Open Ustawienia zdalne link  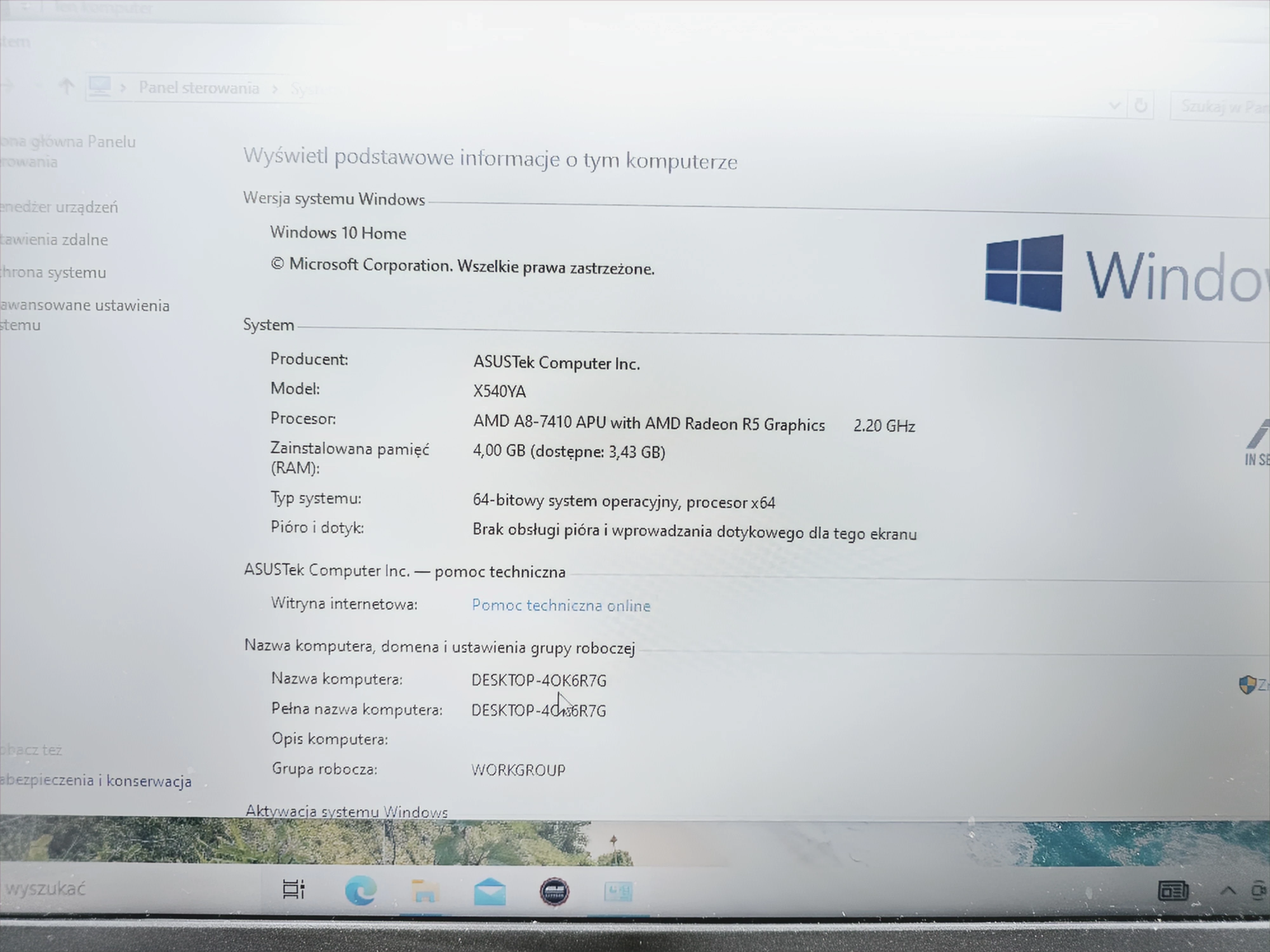(x=54, y=240)
